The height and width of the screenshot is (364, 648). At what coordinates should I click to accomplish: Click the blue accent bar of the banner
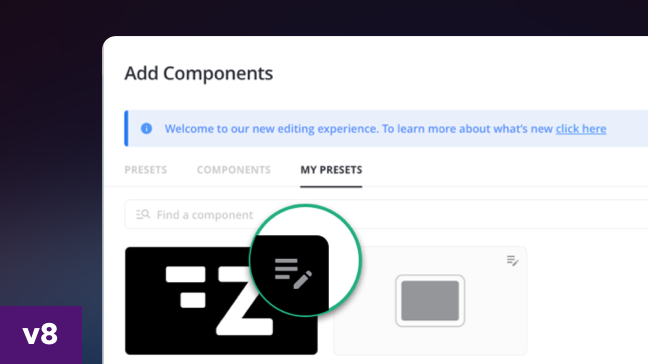coord(126,128)
